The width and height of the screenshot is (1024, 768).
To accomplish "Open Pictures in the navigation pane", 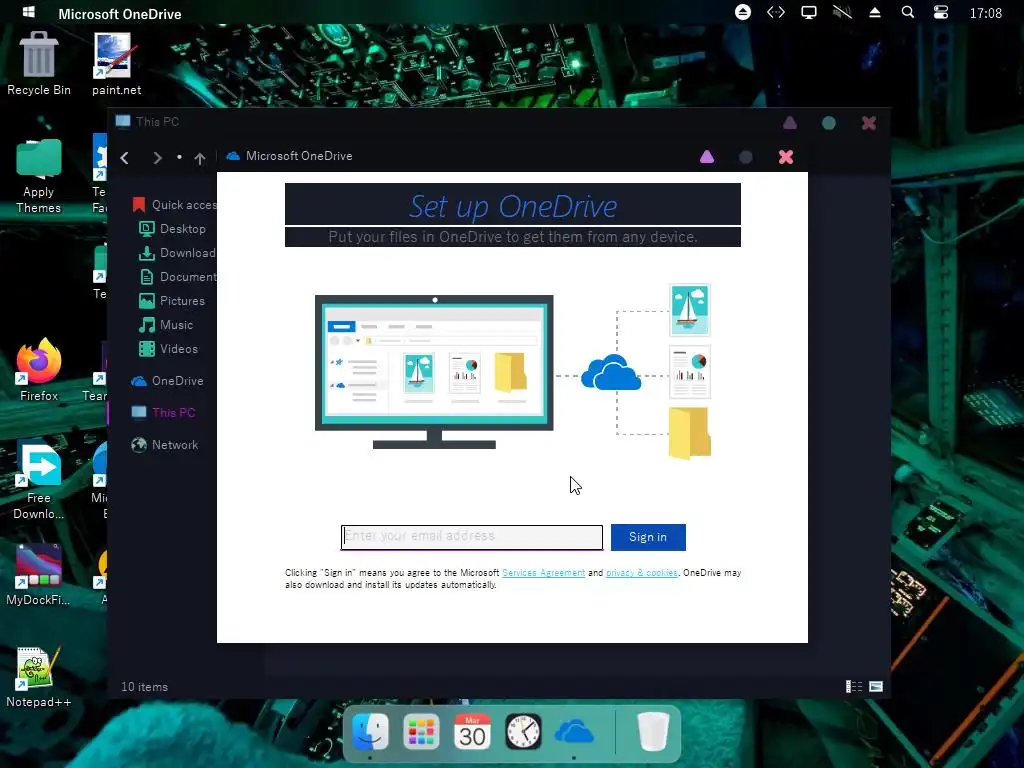I will 172,301.
